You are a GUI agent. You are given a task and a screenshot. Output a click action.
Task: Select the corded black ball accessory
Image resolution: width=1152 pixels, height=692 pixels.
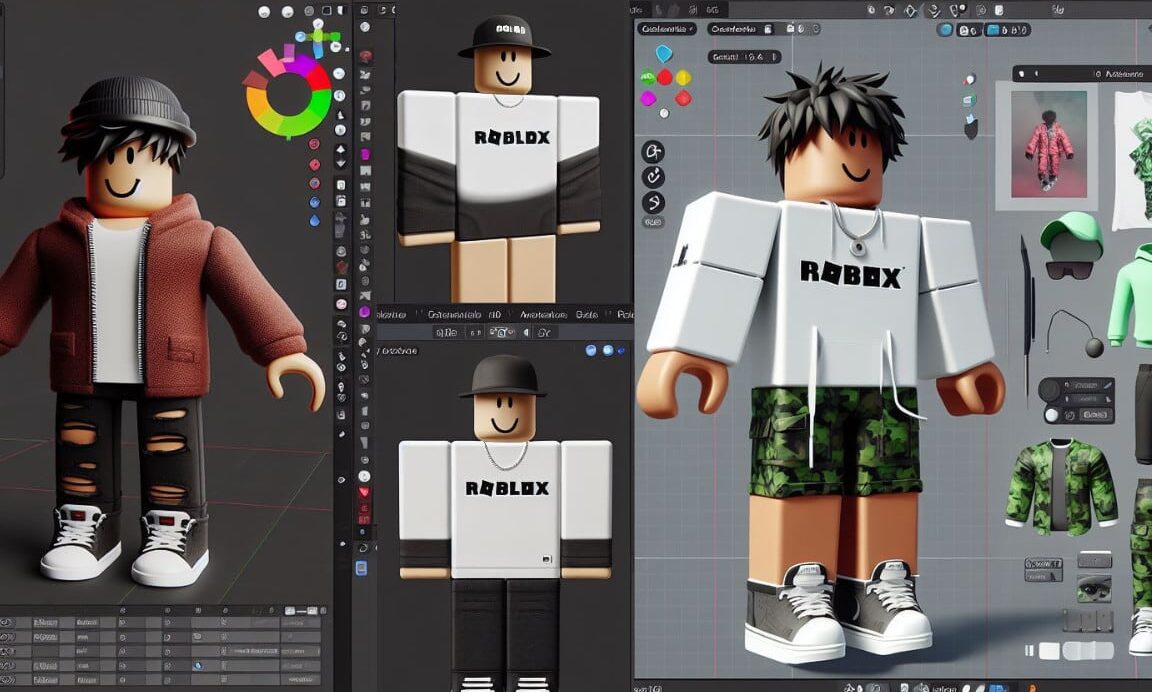tap(1076, 333)
